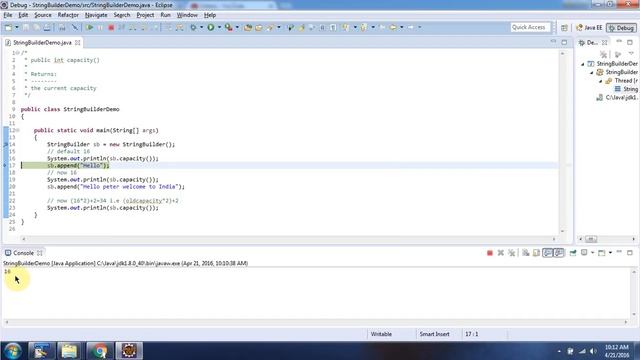Click the Resume debug button
The height and width of the screenshot is (360, 640).
coord(89,27)
